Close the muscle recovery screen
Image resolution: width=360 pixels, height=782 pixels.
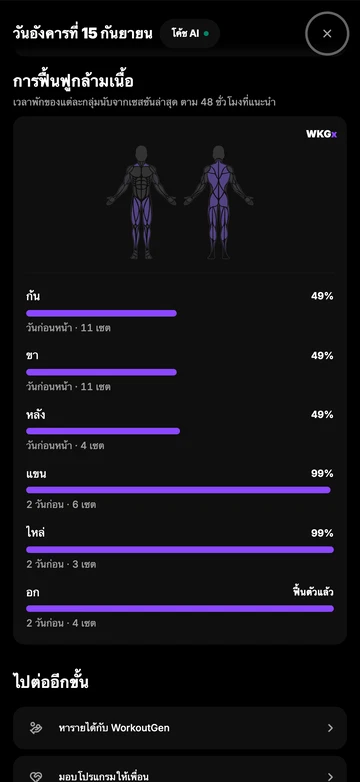tap(327, 33)
